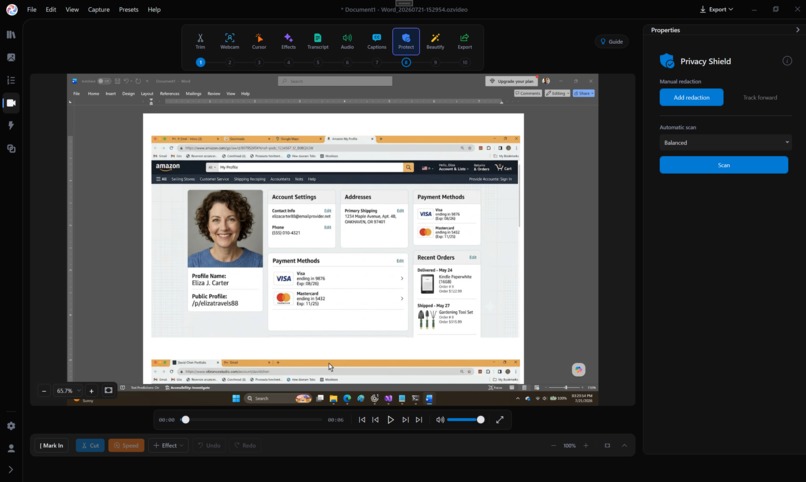This screenshot has width=806, height=482.
Task: Open the Webcam tool
Action: [x=230, y=41]
